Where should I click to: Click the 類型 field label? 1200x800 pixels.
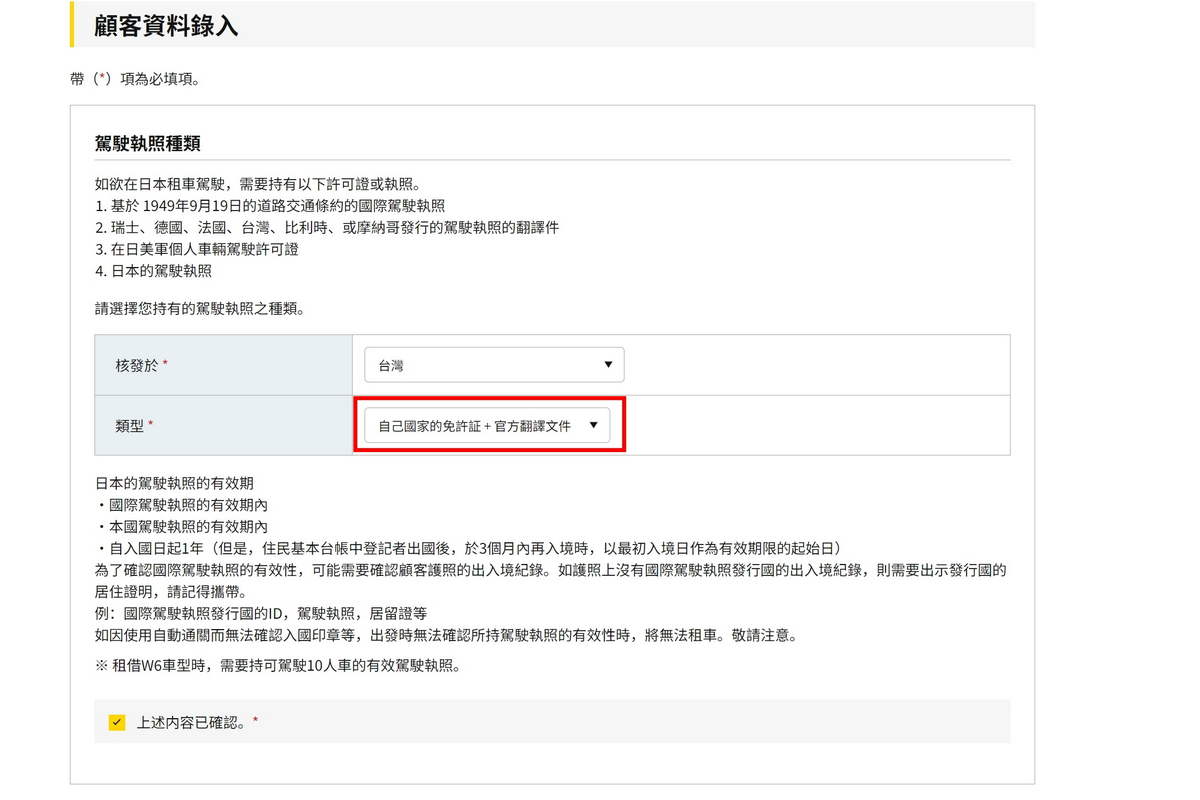[130, 425]
